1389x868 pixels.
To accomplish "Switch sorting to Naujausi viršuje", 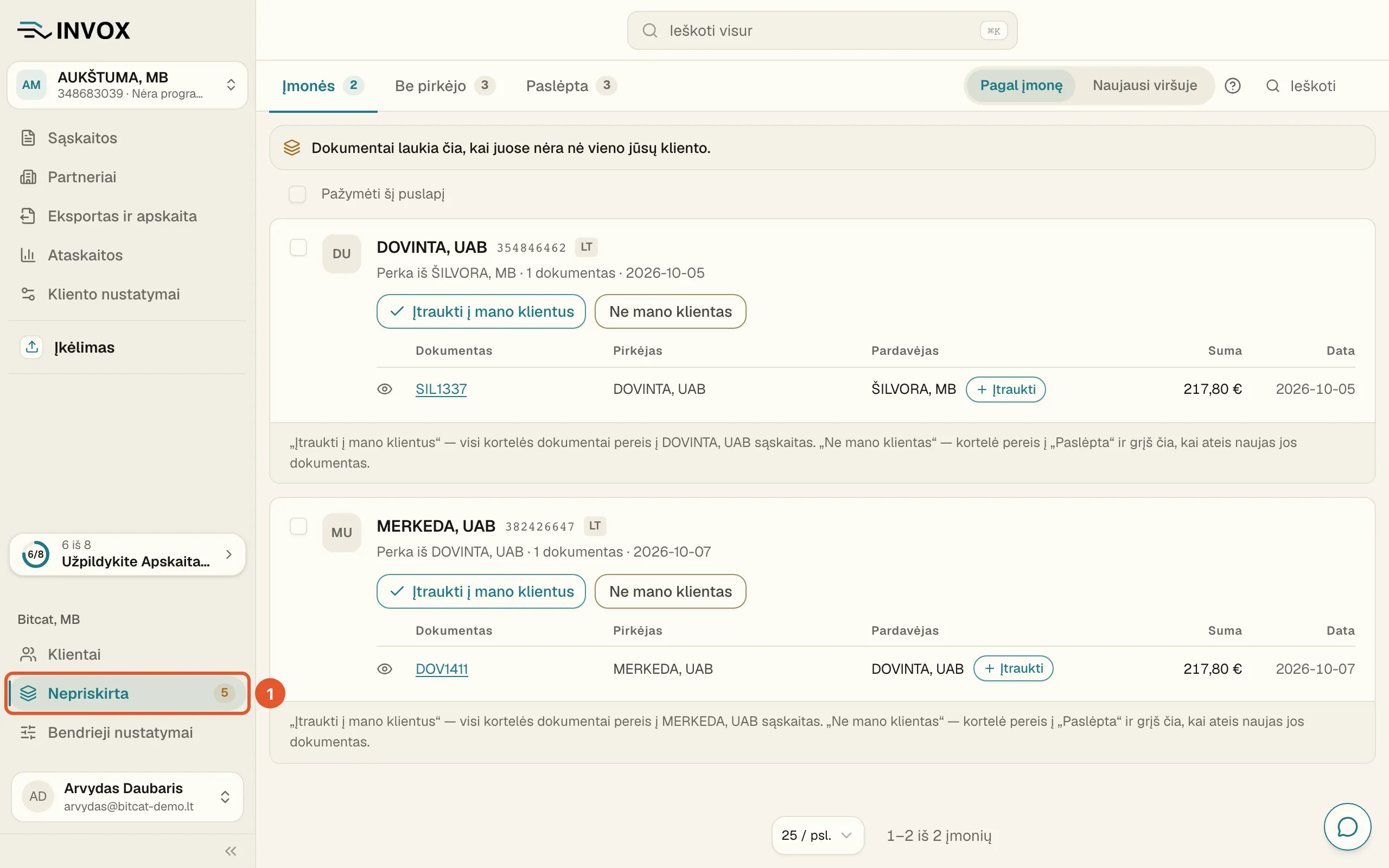I will pyautogui.click(x=1144, y=86).
